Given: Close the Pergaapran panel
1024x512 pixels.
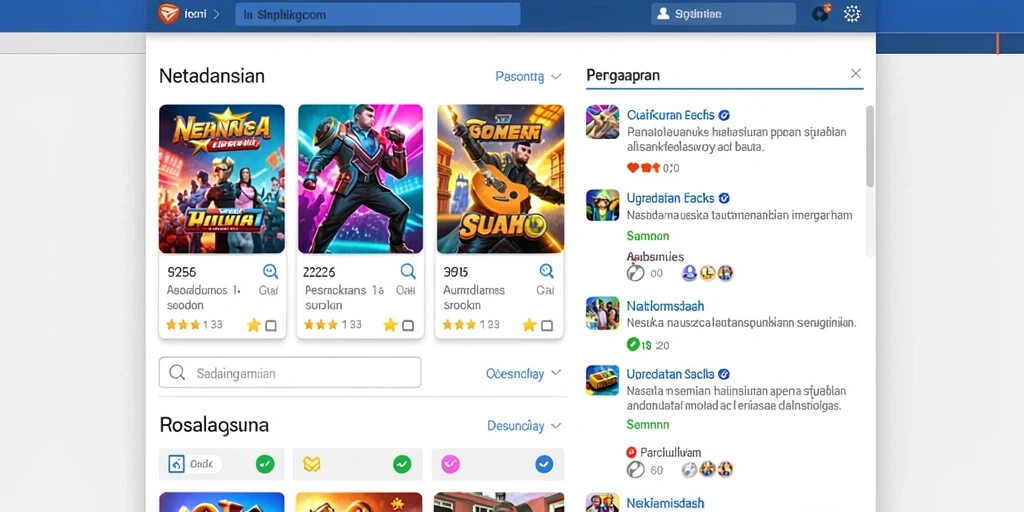Looking at the screenshot, I should pos(856,74).
